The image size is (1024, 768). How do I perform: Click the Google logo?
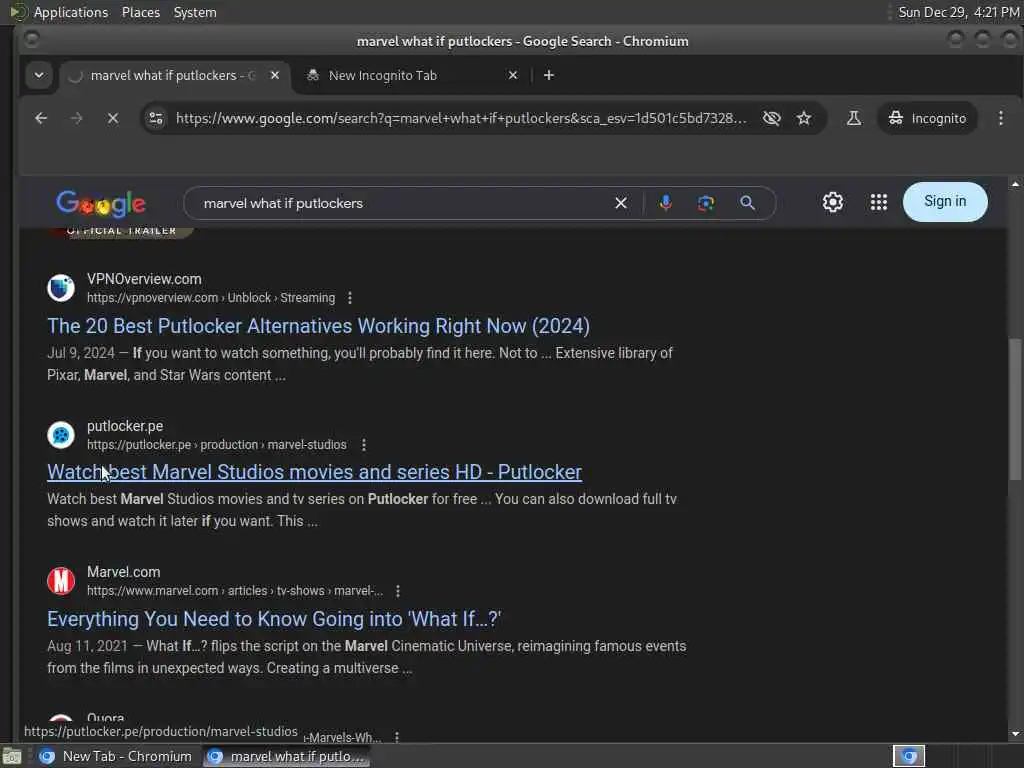tap(101, 204)
